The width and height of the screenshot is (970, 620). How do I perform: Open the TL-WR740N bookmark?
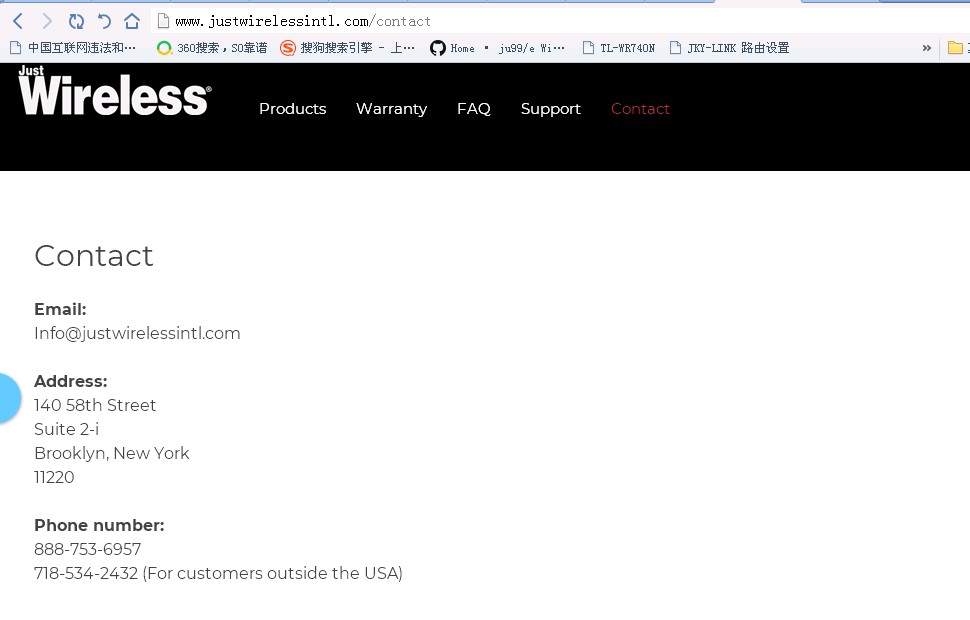(619, 48)
